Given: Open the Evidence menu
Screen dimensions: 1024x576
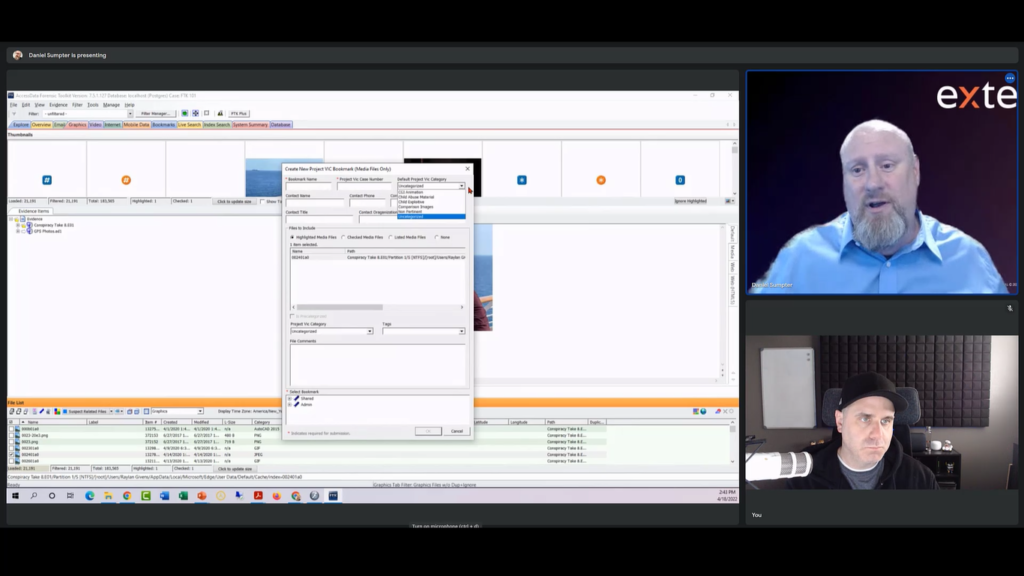Looking at the screenshot, I should tap(58, 105).
